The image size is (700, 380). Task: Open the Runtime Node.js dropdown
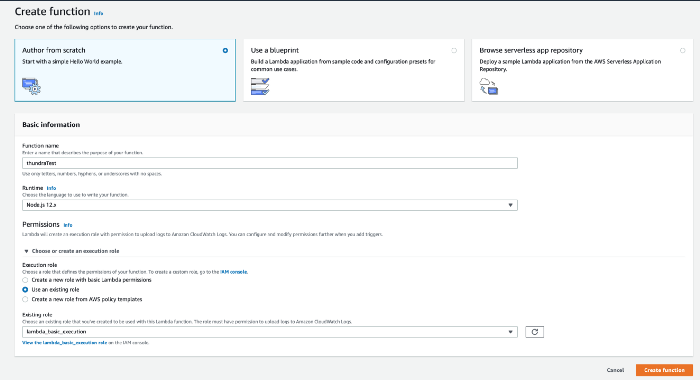pos(270,205)
